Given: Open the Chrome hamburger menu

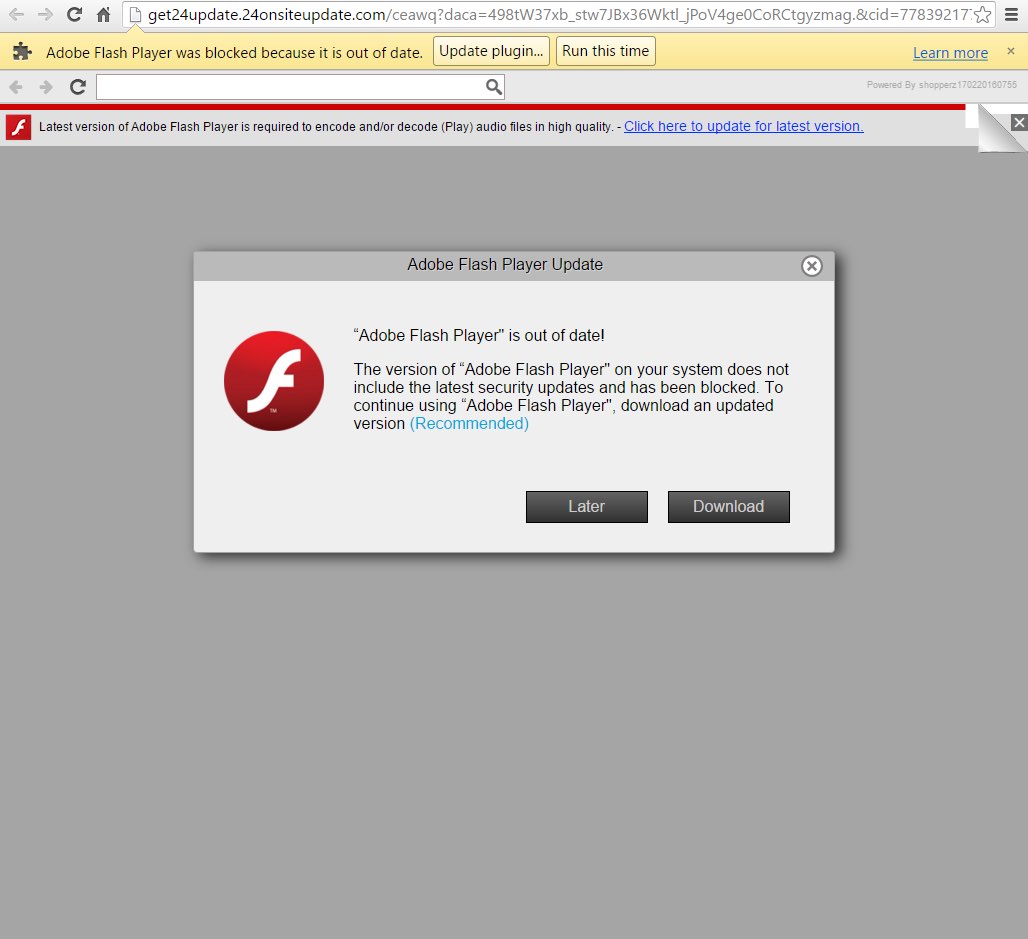Looking at the screenshot, I should pos(1011,15).
